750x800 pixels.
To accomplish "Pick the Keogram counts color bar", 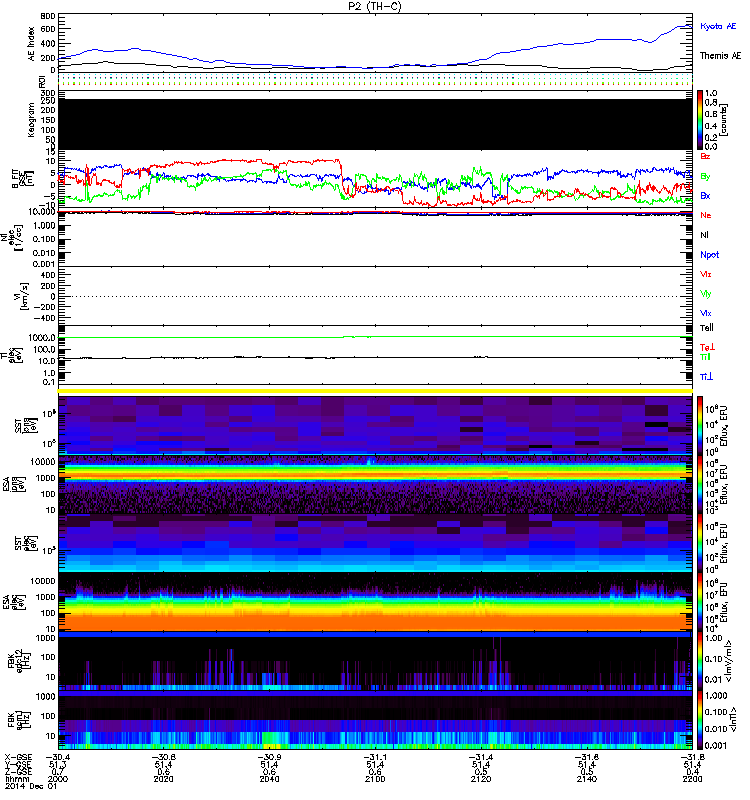I will 700,120.
